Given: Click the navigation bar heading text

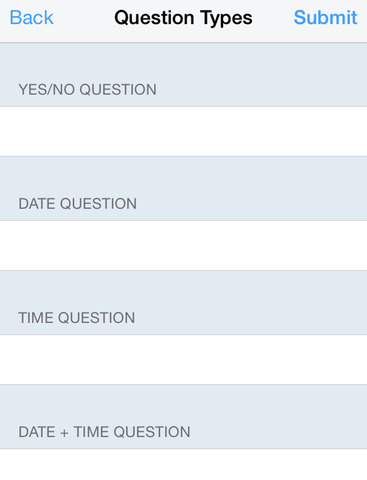Looking at the screenshot, I should [x=183, y=18].
